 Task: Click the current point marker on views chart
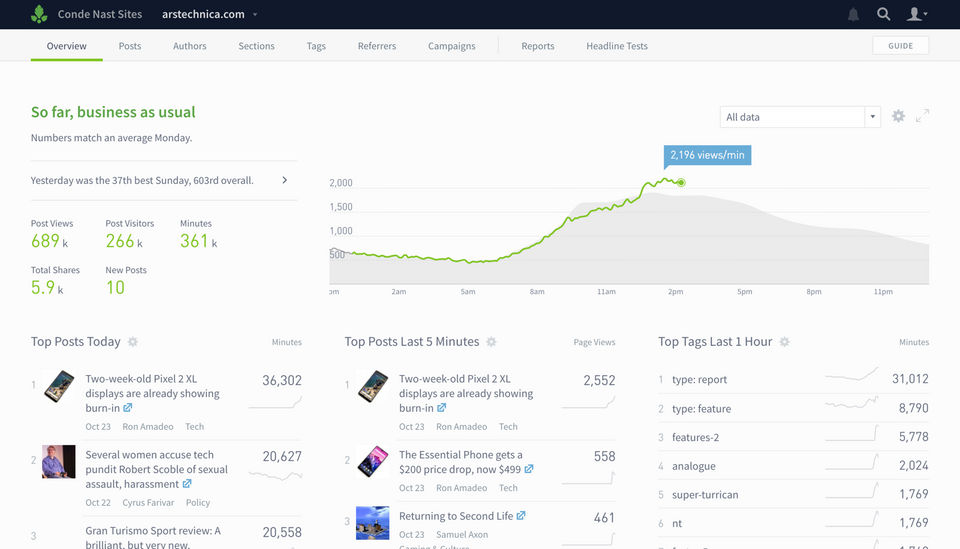681,182
